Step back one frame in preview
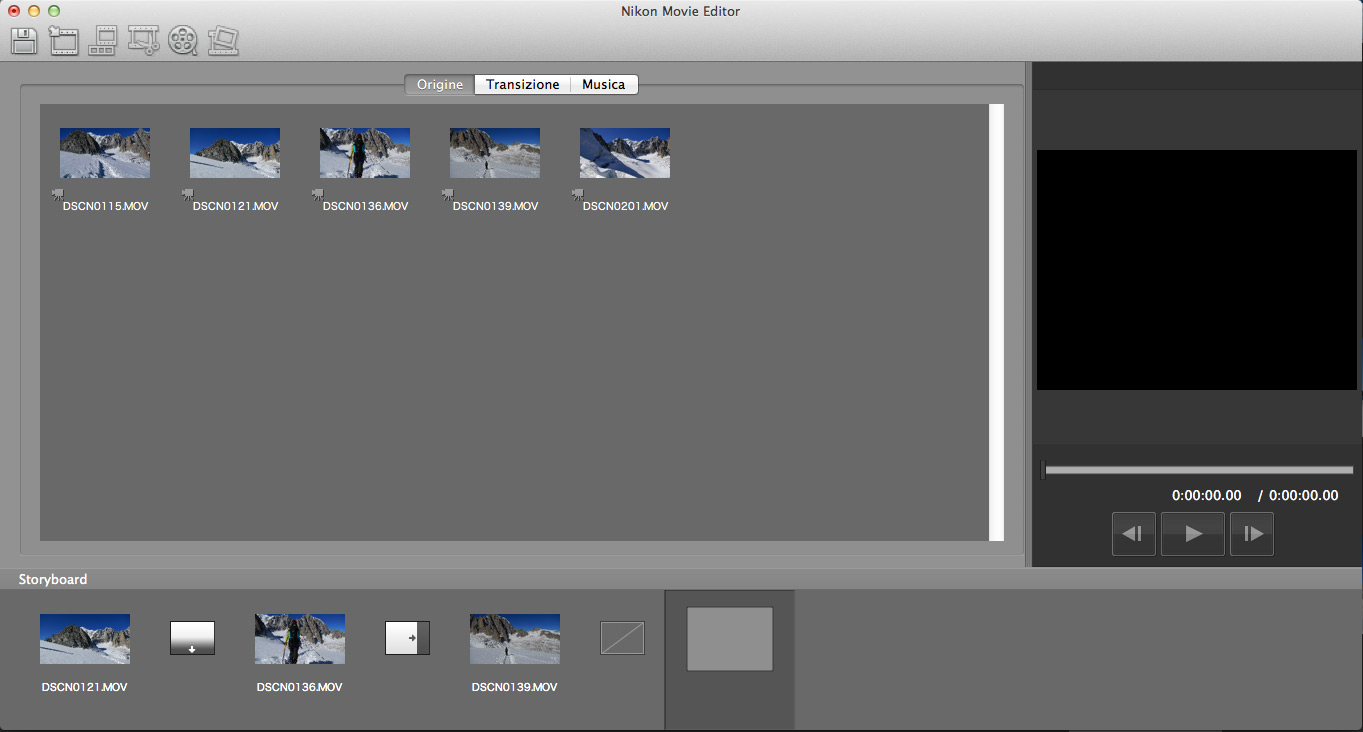1363x732 pixels. point(1134,534)
